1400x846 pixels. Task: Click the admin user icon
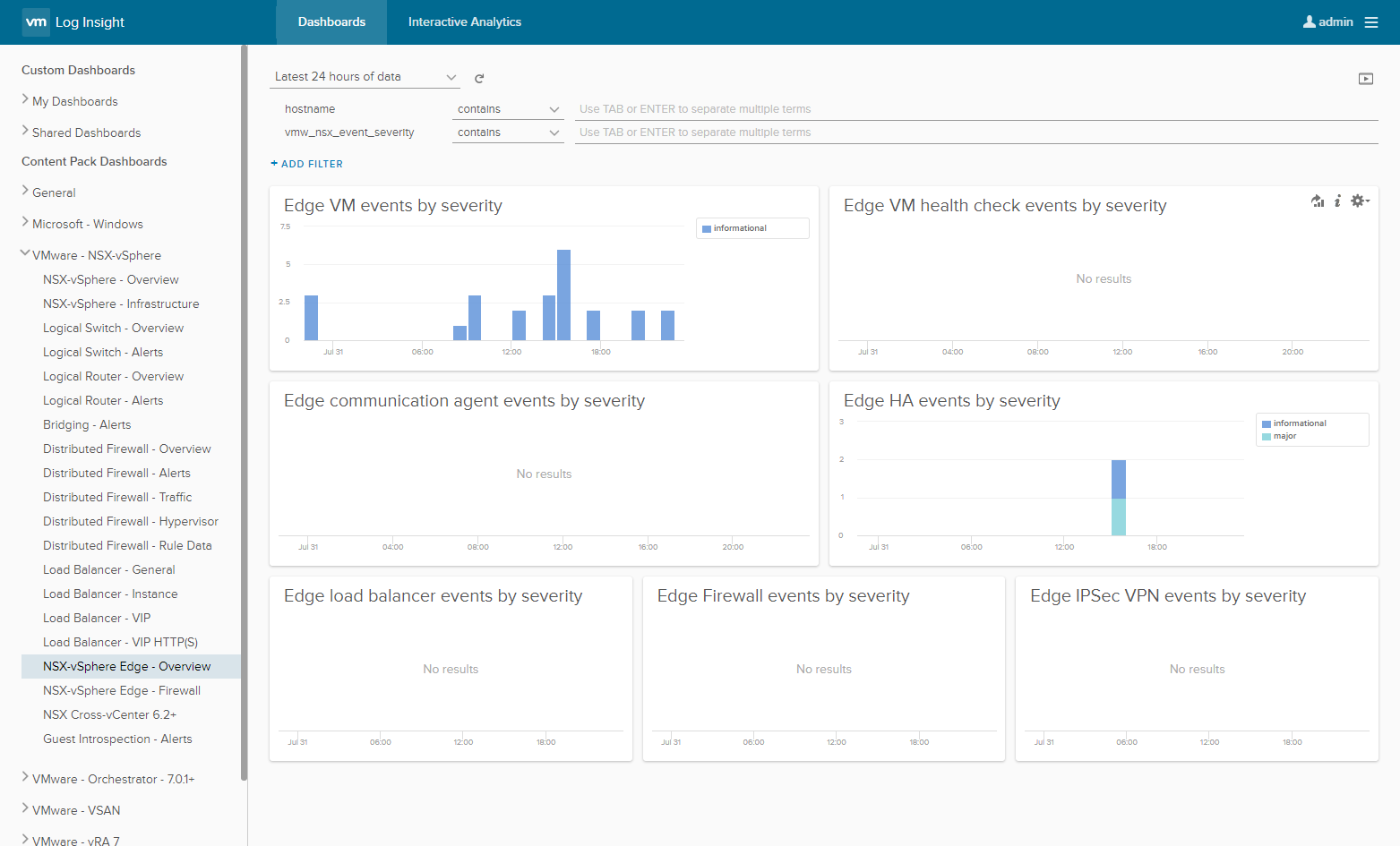(x=1309, y=22)
